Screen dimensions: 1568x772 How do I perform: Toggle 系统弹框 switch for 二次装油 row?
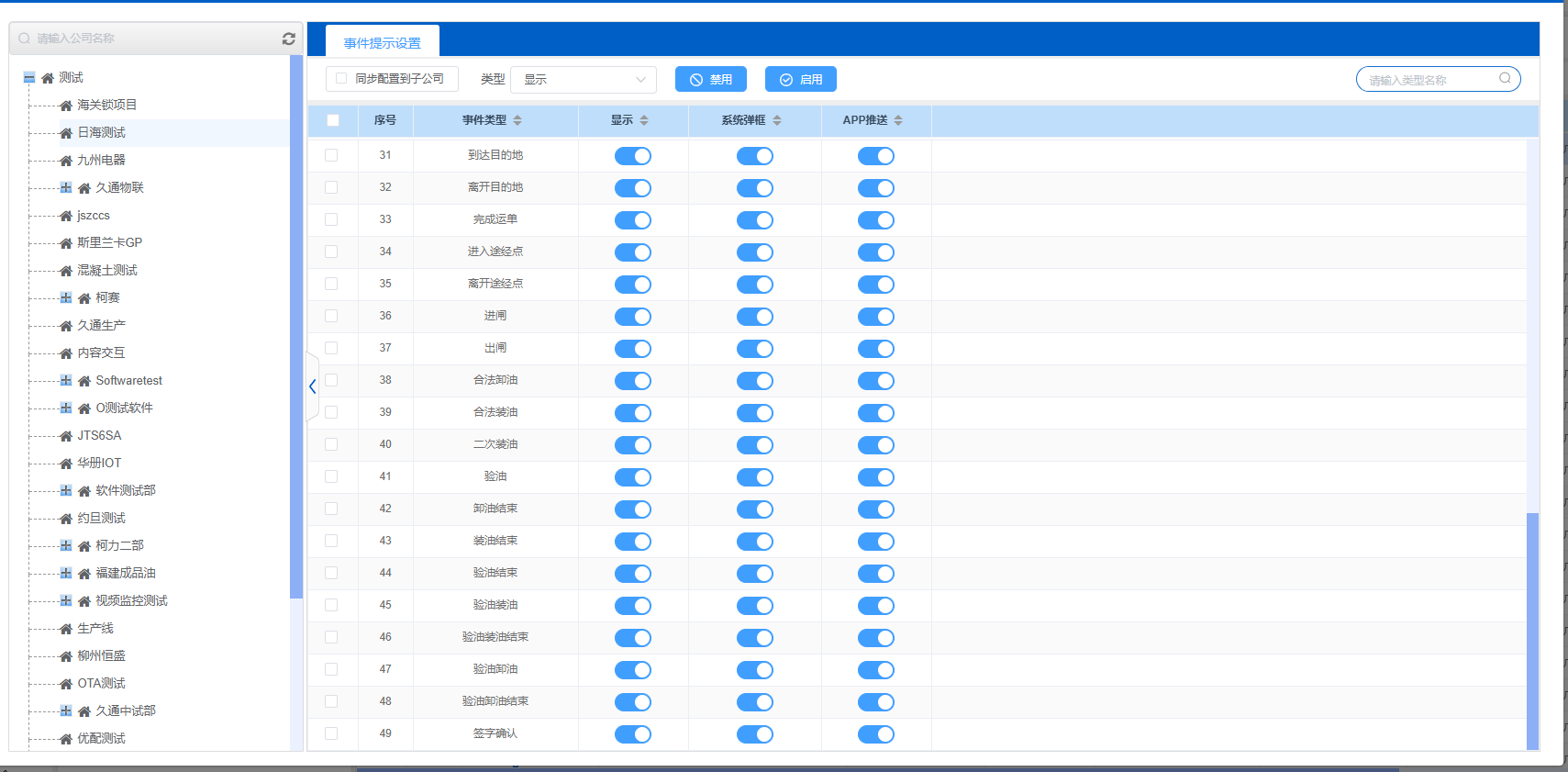755,445
